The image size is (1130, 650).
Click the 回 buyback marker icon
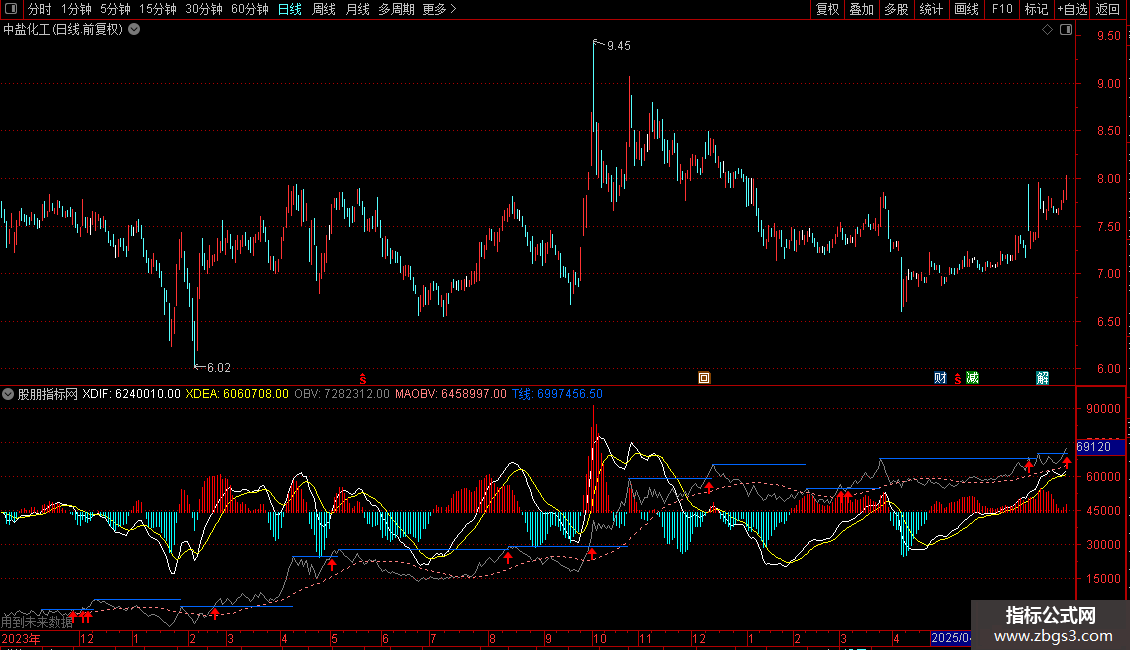(x=704, y=378)
